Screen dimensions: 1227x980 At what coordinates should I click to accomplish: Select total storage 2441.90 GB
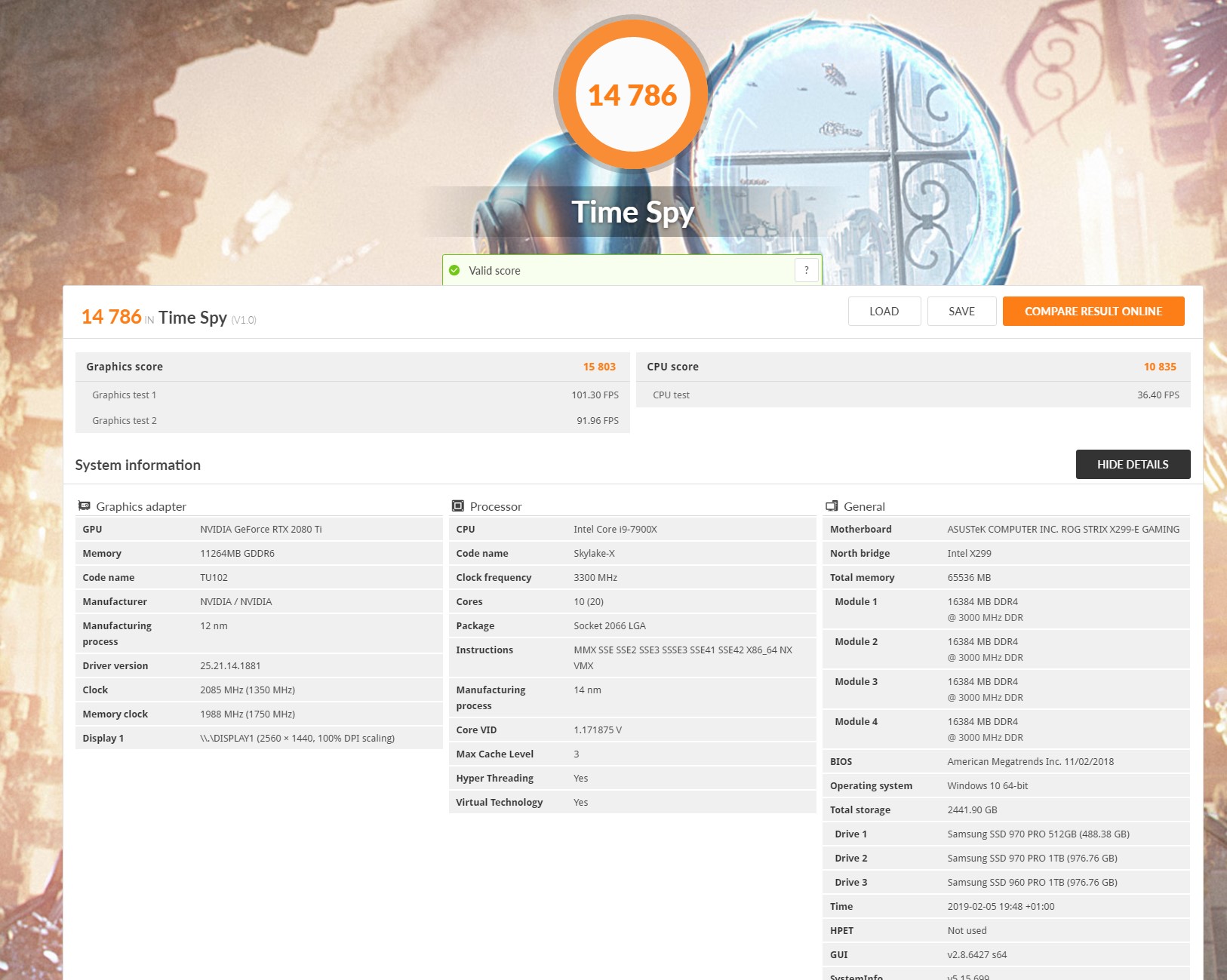(973, 810)
